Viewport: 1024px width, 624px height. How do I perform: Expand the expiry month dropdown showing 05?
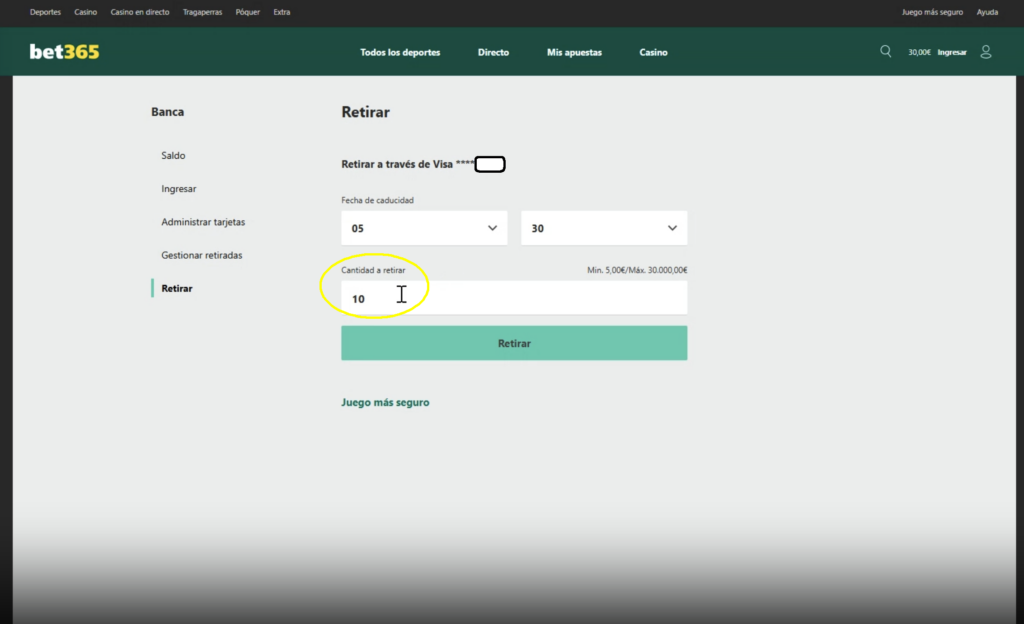pyautogui.click(x=424, y=228)
